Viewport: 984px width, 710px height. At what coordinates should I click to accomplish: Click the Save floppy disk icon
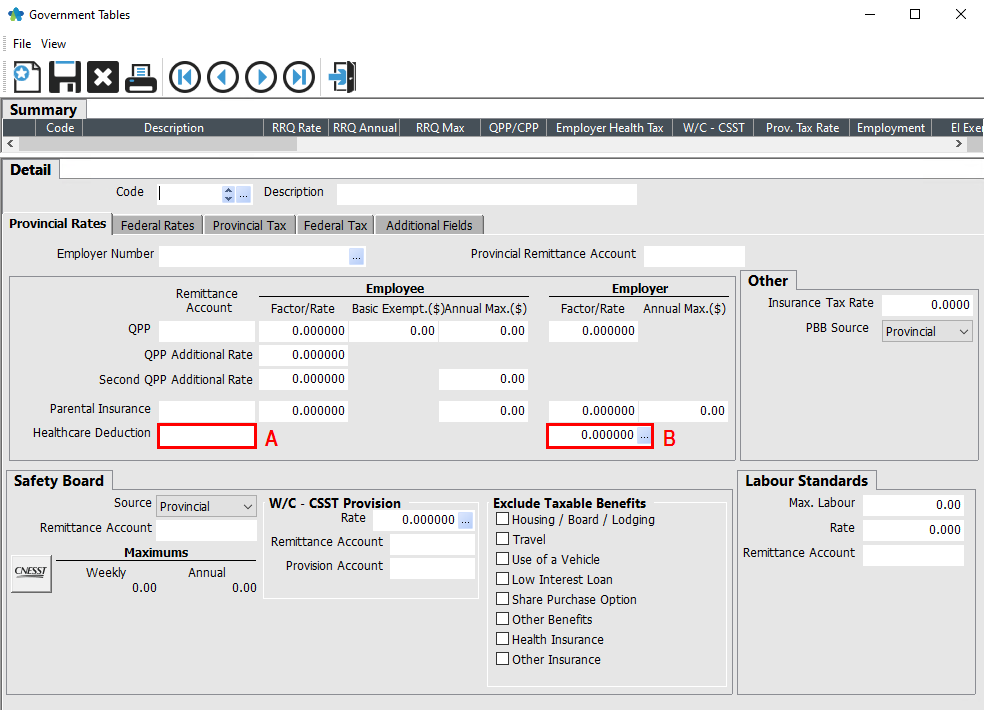click(65, 77)
